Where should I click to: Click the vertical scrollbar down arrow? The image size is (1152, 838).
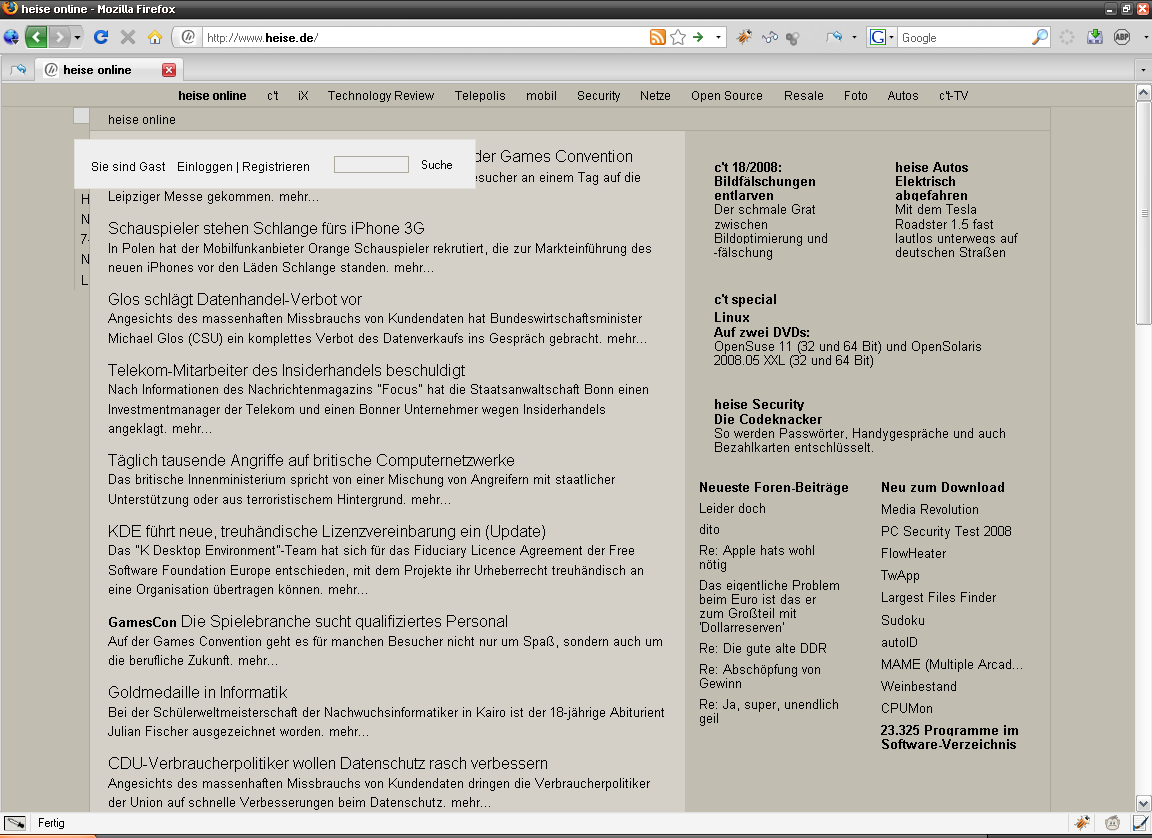click(x=1143, y=803)
